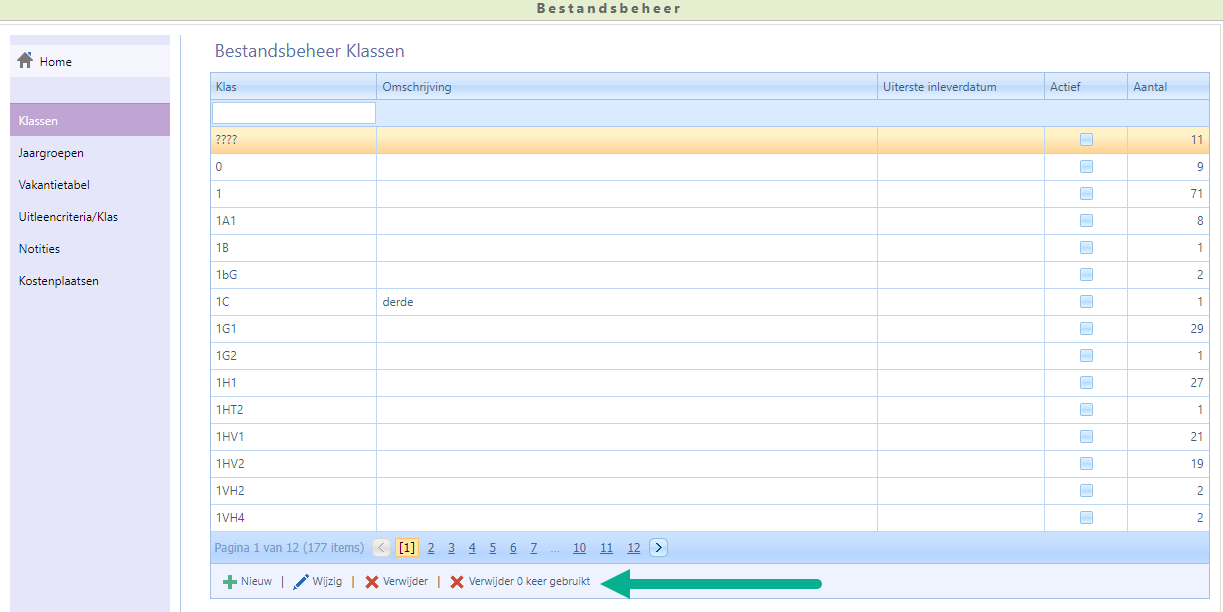Click the green plus Nieuw icon
Screen dimensions: 1223x612
point(230,582)
